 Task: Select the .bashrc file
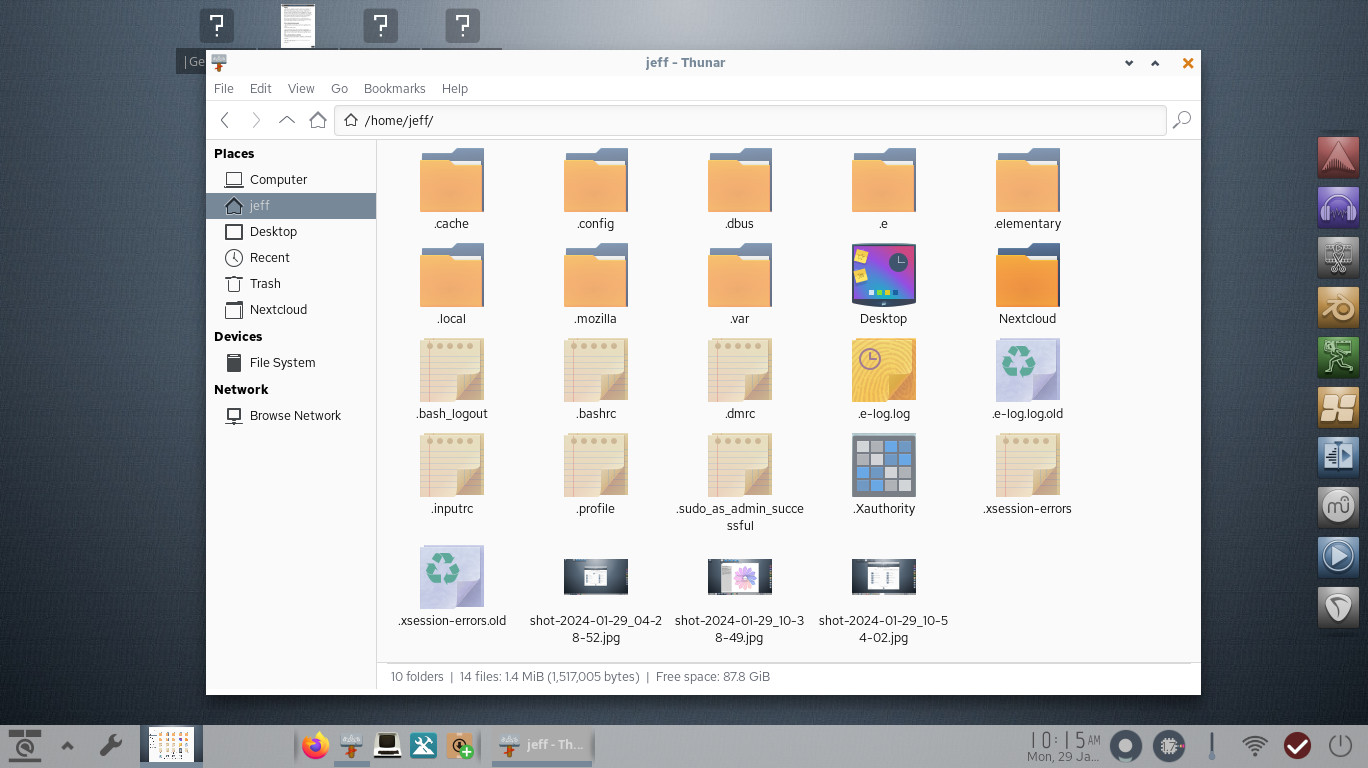[596, 370]
